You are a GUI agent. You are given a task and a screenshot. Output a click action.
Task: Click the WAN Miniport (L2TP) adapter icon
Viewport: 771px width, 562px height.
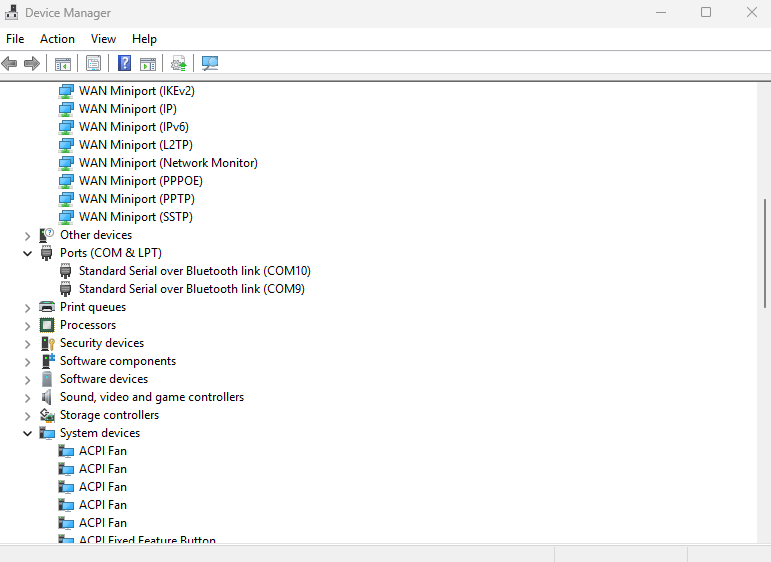[66, 145]
